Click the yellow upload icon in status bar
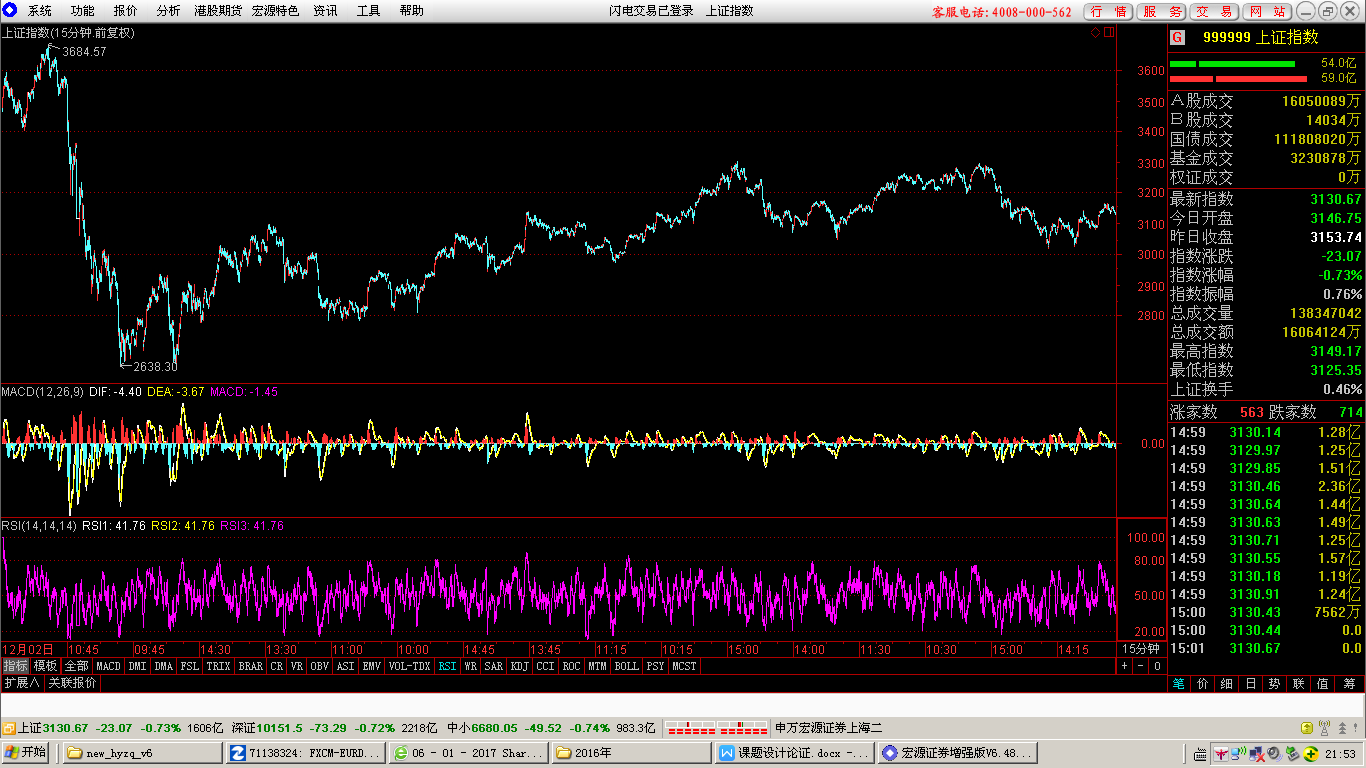 pos(1307,728)
